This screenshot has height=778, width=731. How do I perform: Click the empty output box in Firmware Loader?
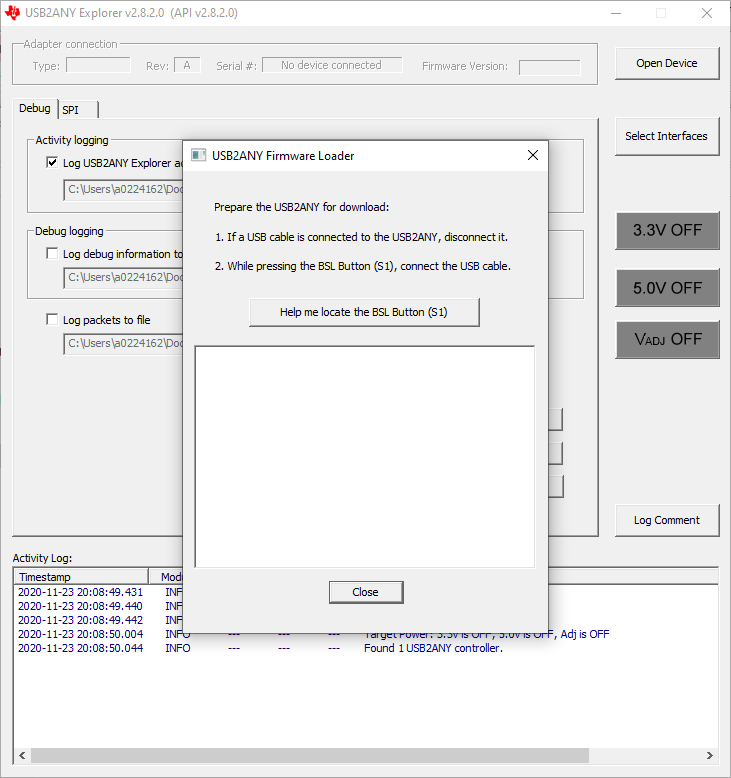pyautogui.click(x=365, y=456)
